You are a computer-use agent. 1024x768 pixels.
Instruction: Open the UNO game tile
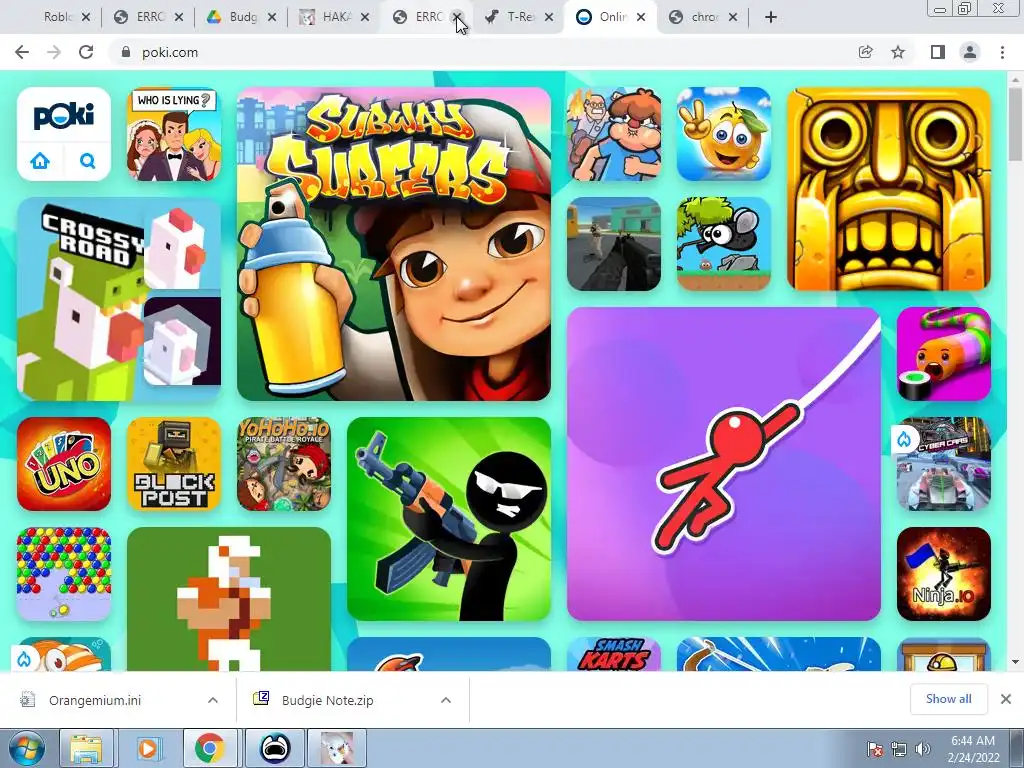(x=64, y=464)
